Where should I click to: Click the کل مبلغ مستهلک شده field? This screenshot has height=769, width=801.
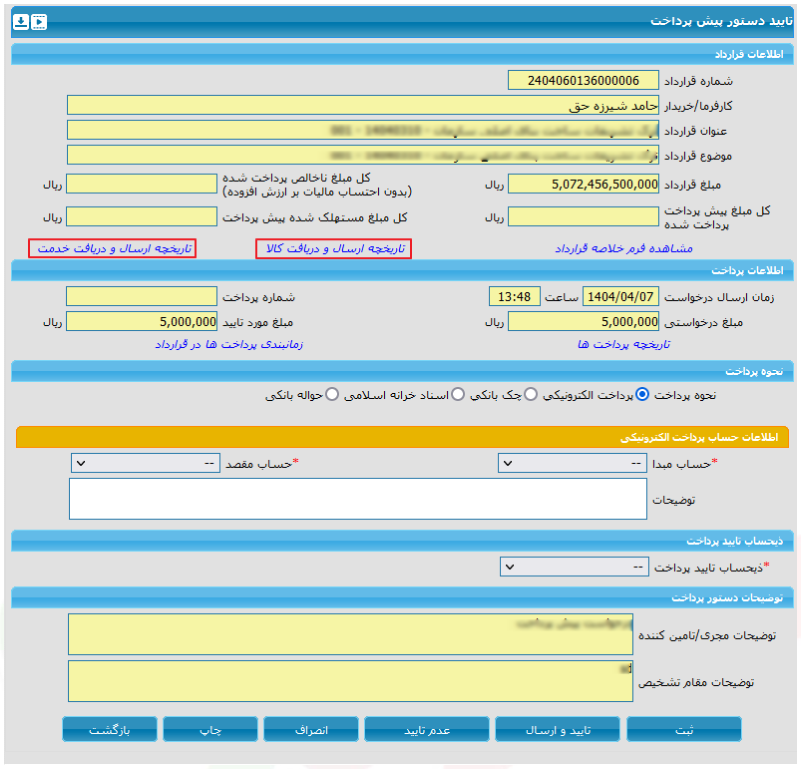[142, 217]
